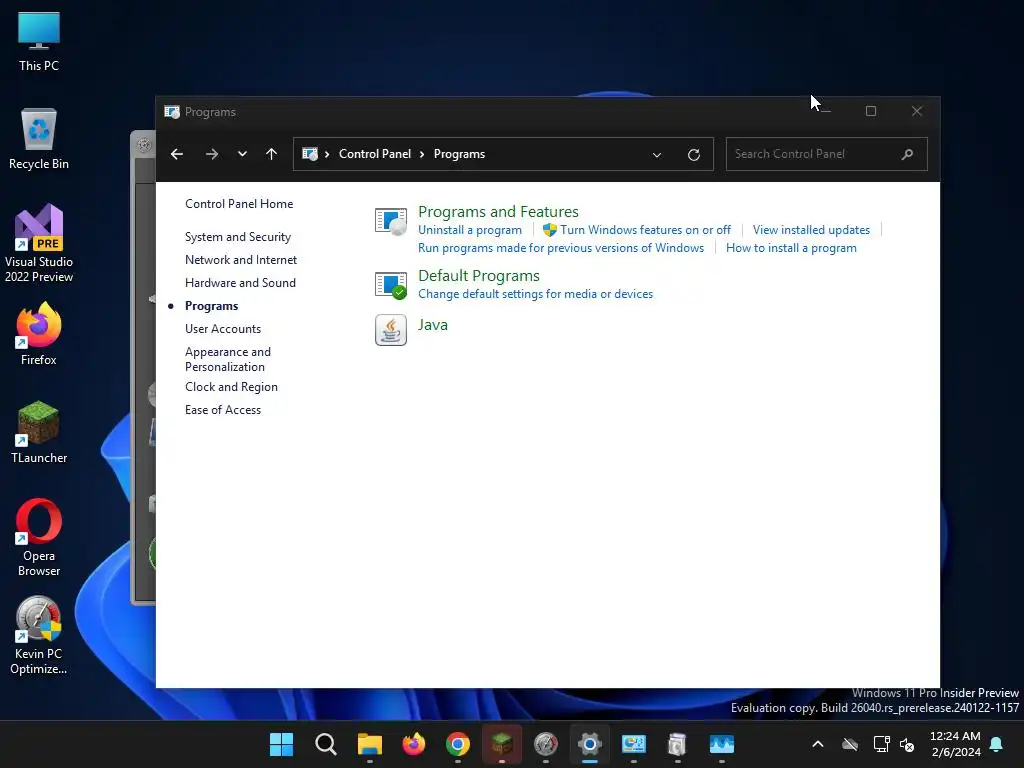Open Google Chrome from taskbar
Screen dimensions: 1024x768
(x=458, y=744)
